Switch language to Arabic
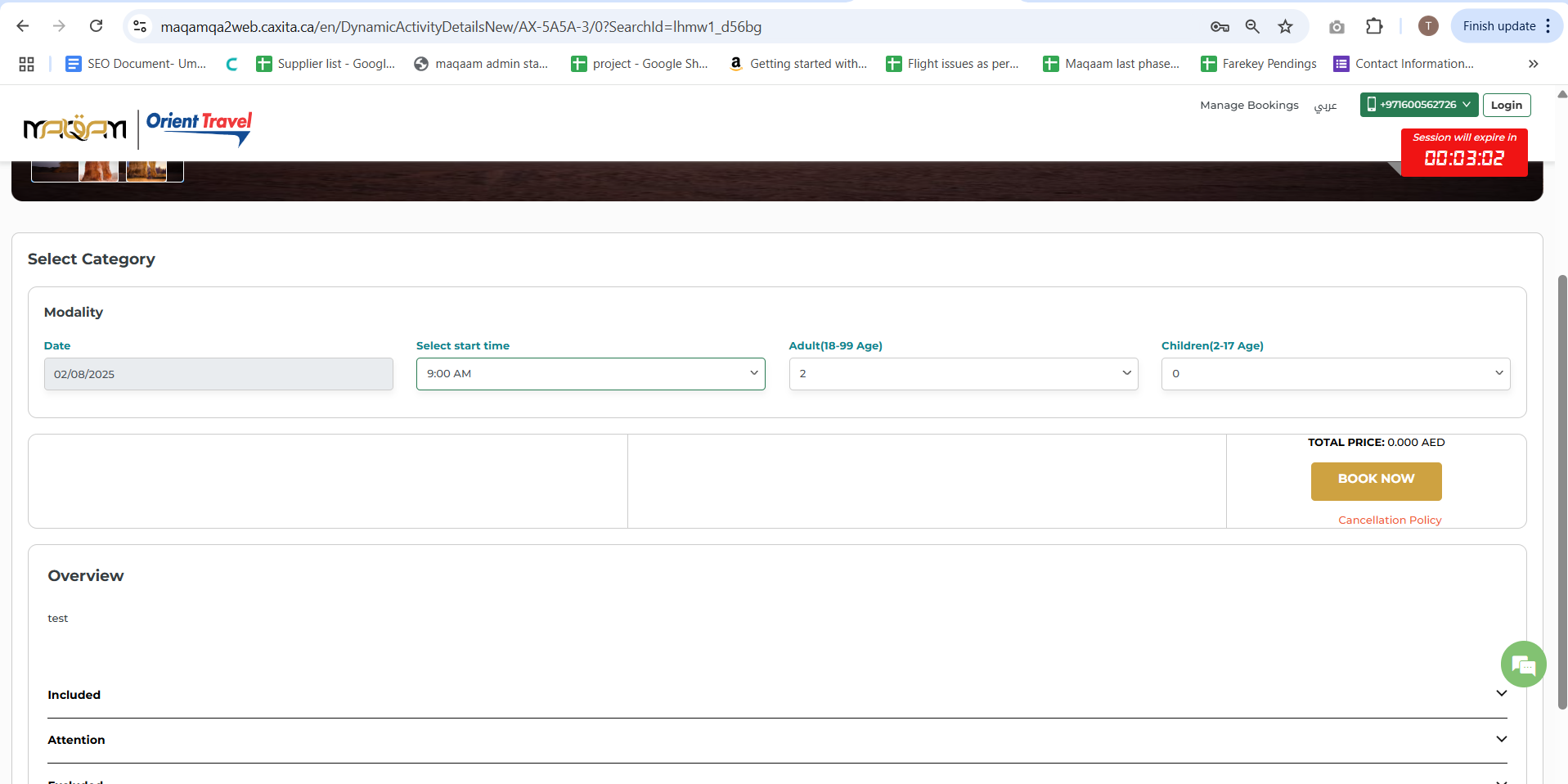The width and height of the screenshot is (1568, 784). (1325, 106)
